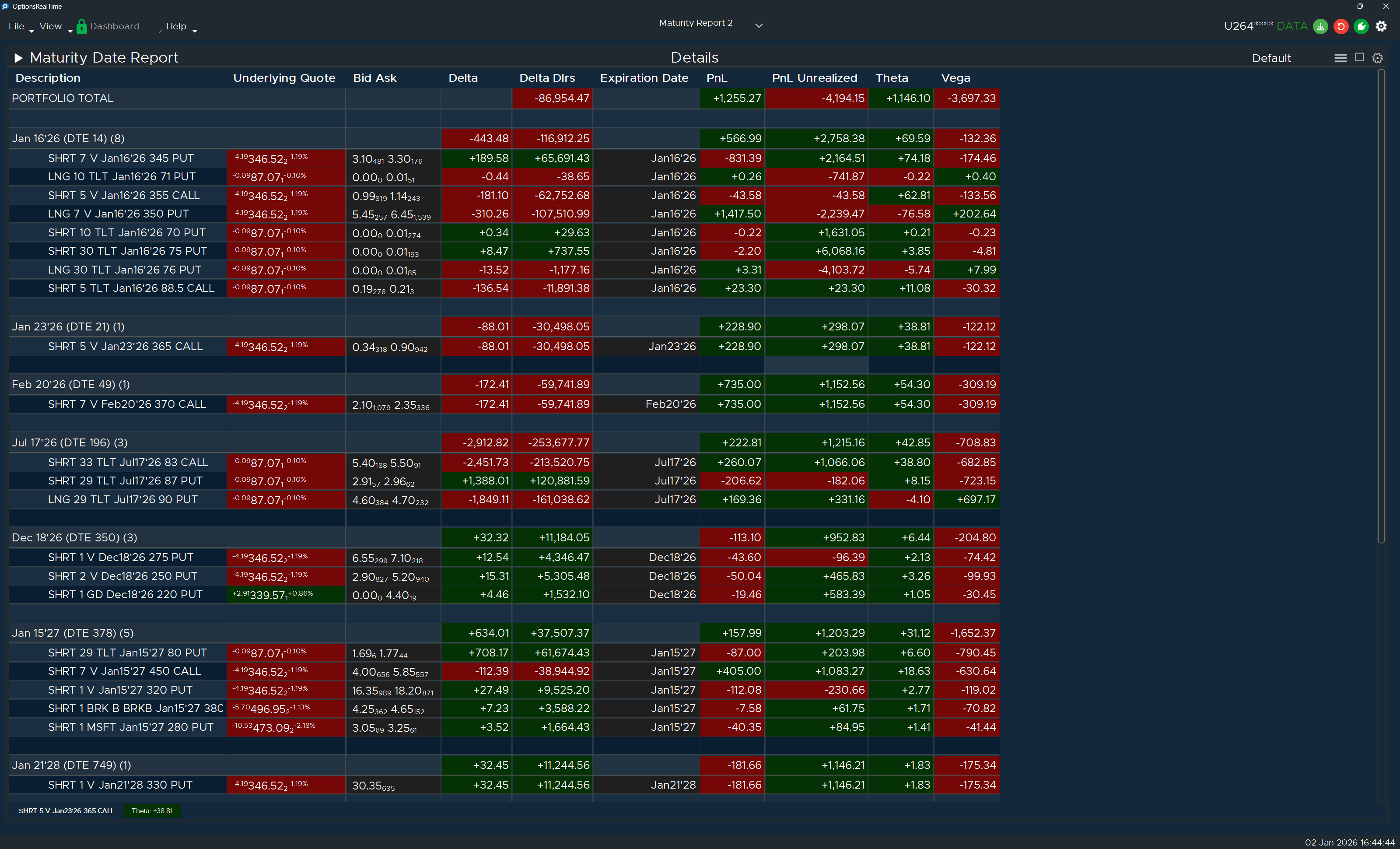
Task: Click the green plug connection icon
Action: pyautogui.click(x=1361, y=26)
